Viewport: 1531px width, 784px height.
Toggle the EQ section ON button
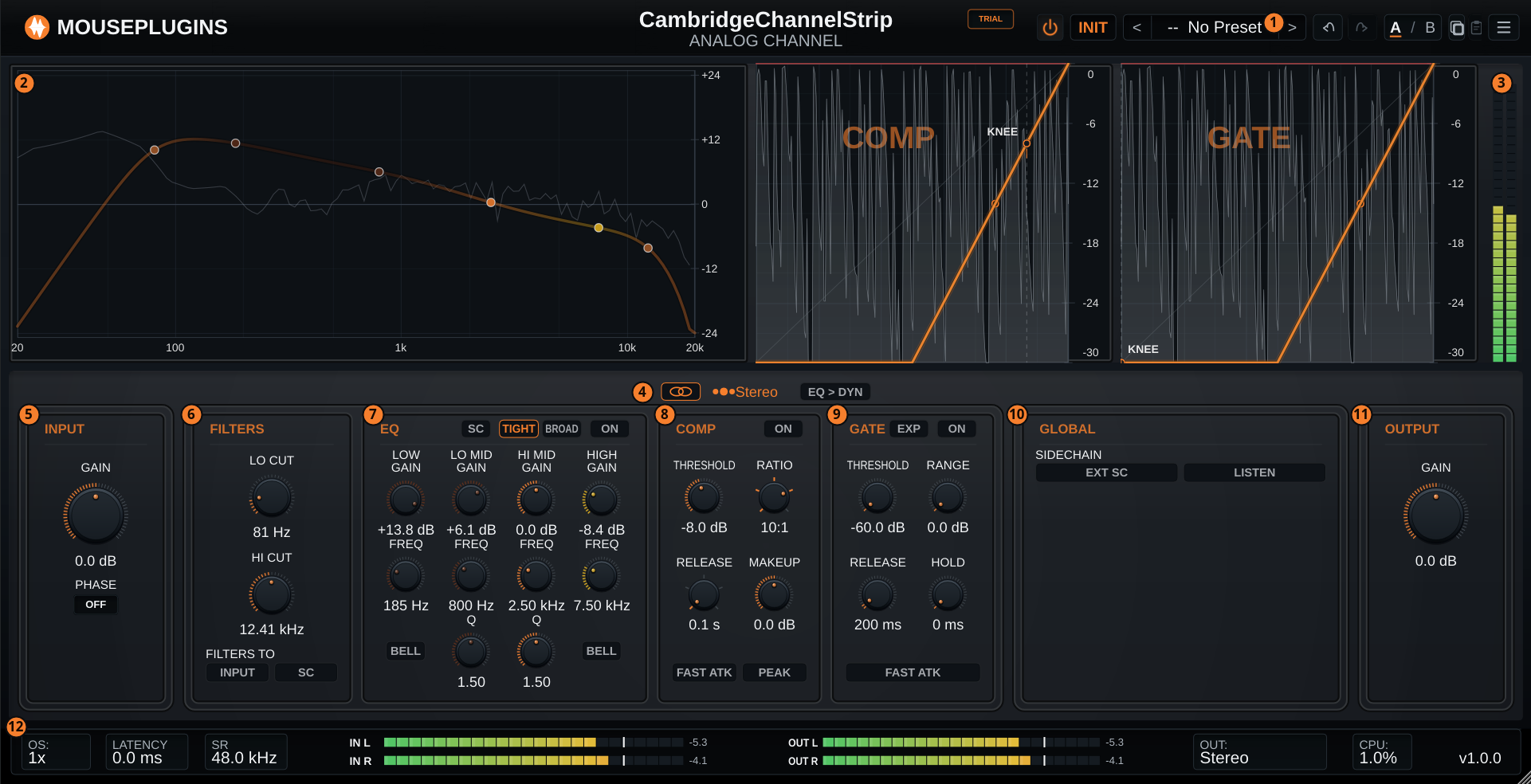tap(610, 429)
